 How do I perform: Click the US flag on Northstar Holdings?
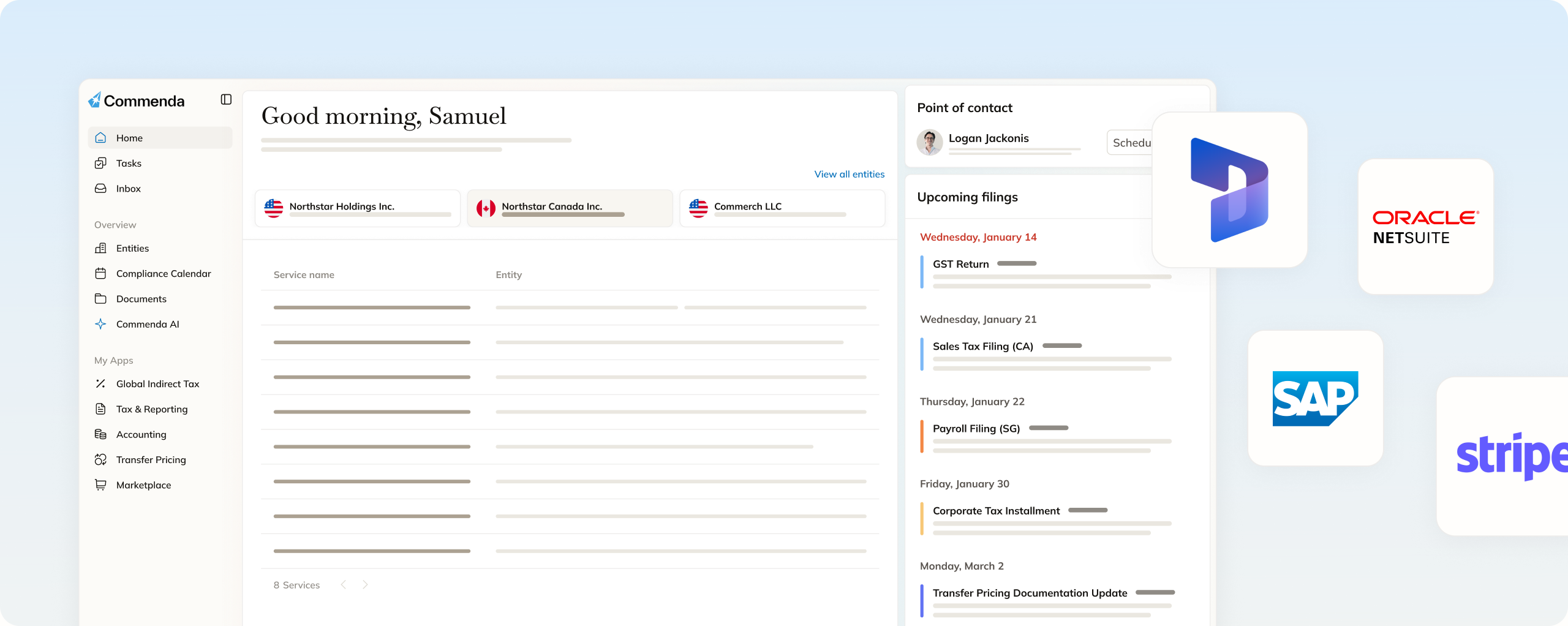pyautogui.click(x=273, y=208)
